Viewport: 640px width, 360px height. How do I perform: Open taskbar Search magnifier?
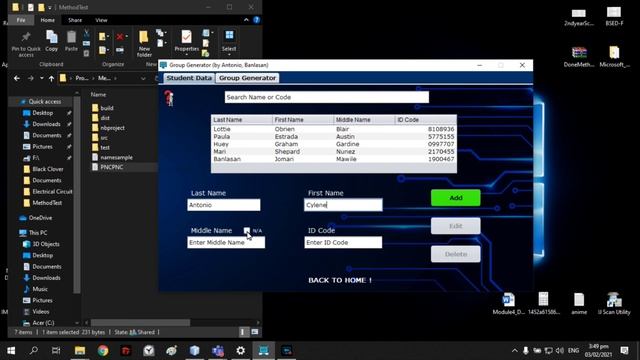click(33, 350)
